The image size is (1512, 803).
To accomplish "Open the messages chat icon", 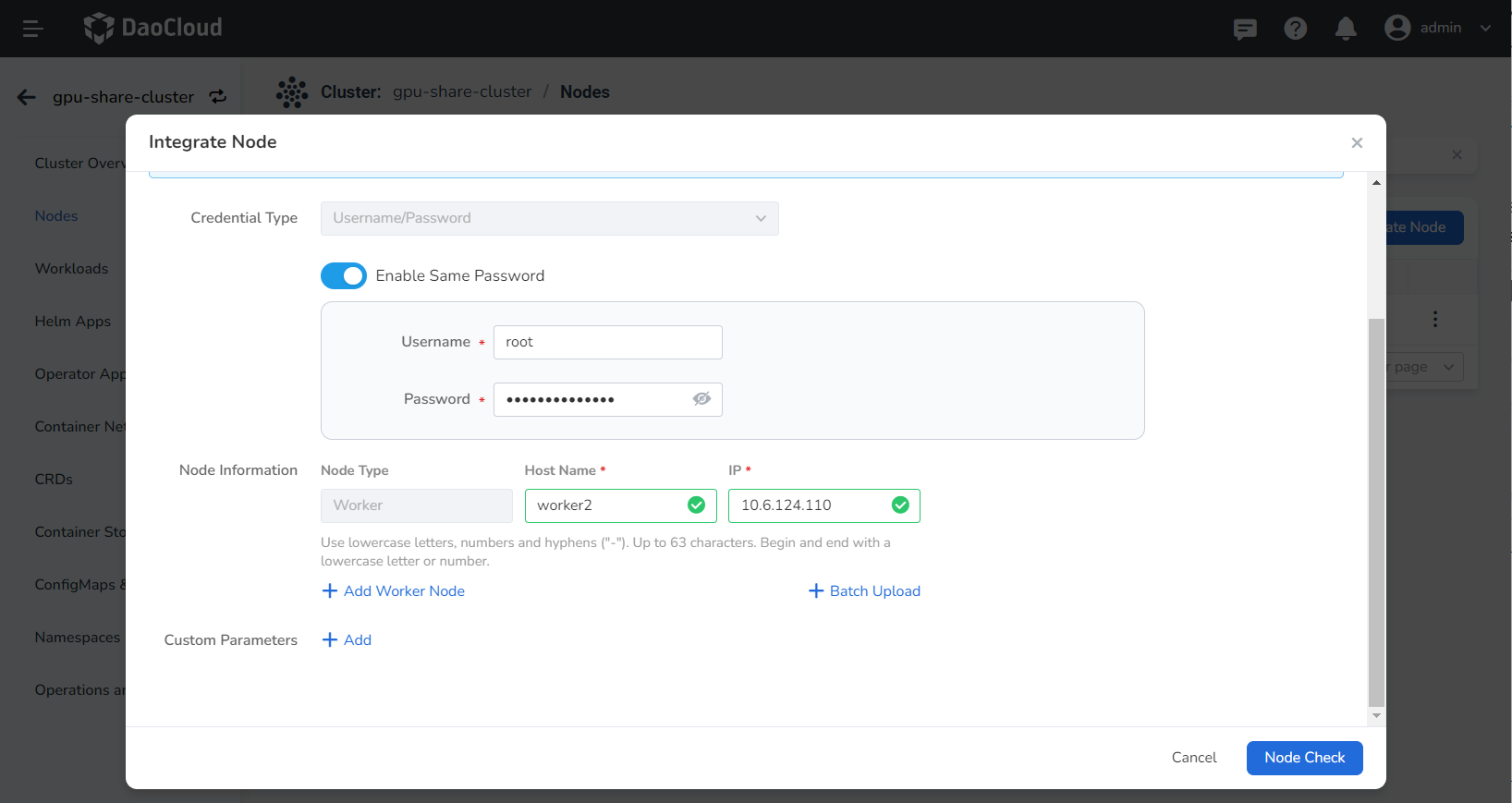I will [x=1245, y=29].
